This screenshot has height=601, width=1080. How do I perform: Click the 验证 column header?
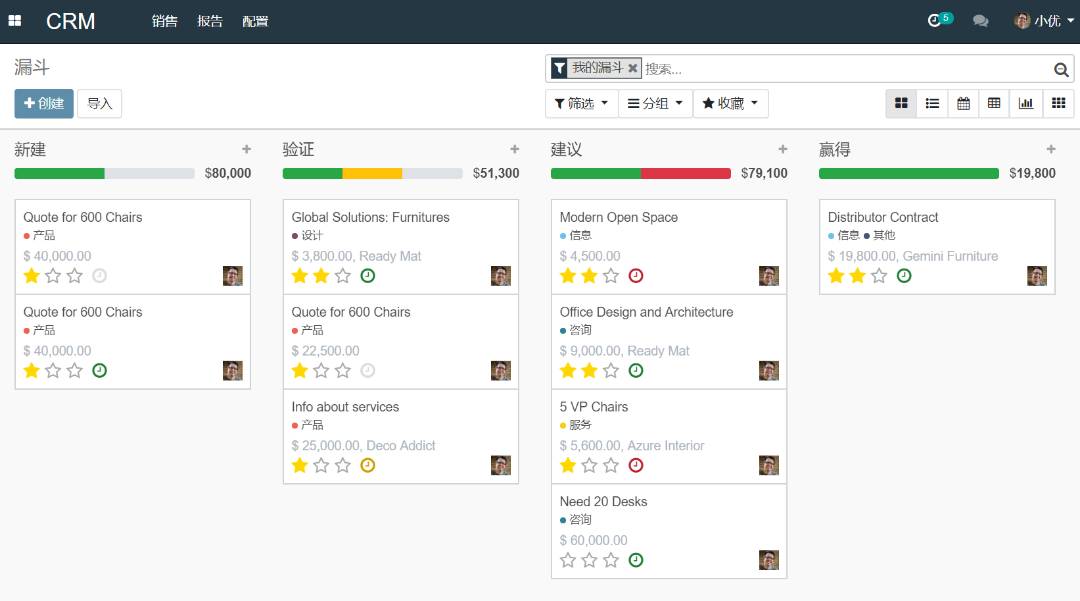pos(298,149)
